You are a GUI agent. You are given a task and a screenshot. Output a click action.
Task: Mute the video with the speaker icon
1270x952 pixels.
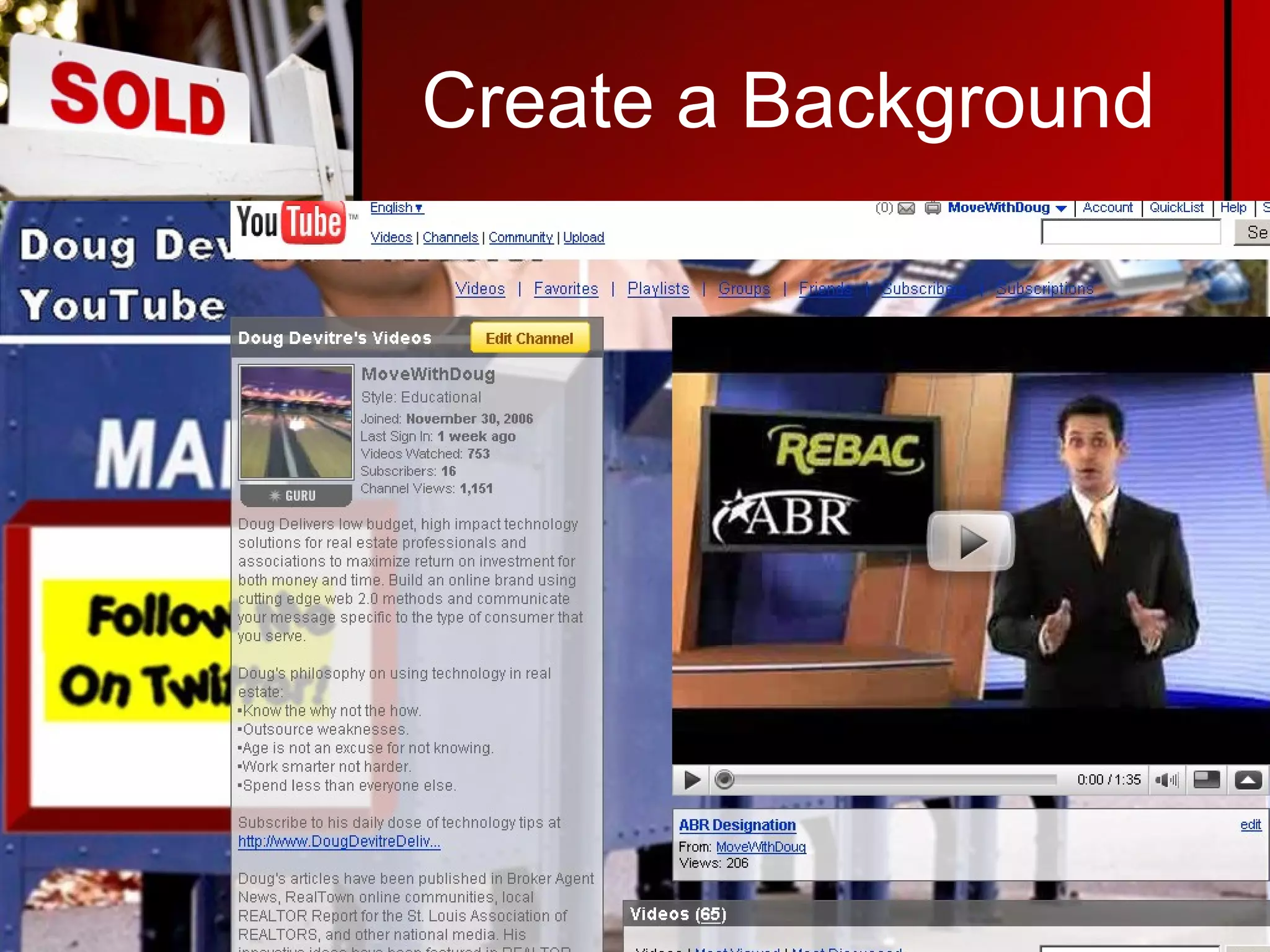point(1166,780)
